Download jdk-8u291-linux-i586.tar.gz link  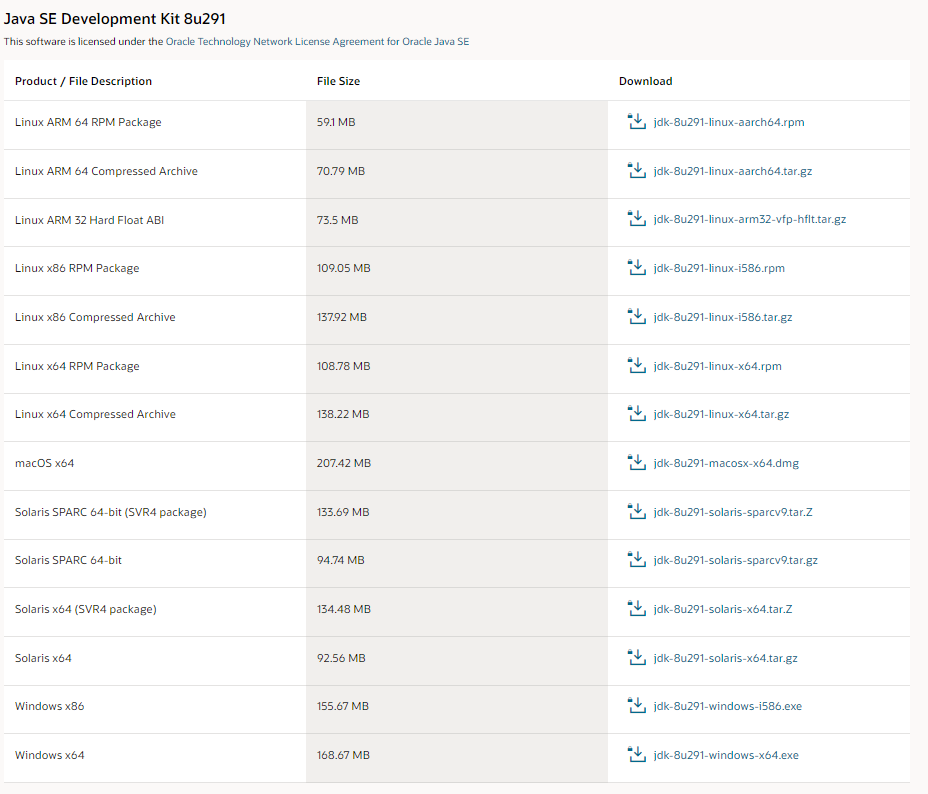[723, 317]
